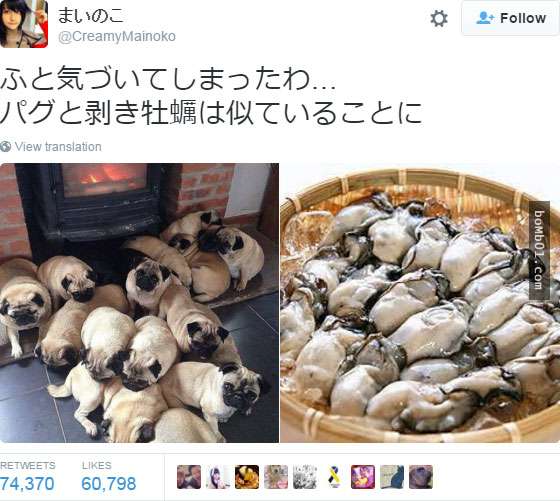Click the first liker avatar thumbnail
Viewport: 560px width, 501px height.
[x=189, y=477]
